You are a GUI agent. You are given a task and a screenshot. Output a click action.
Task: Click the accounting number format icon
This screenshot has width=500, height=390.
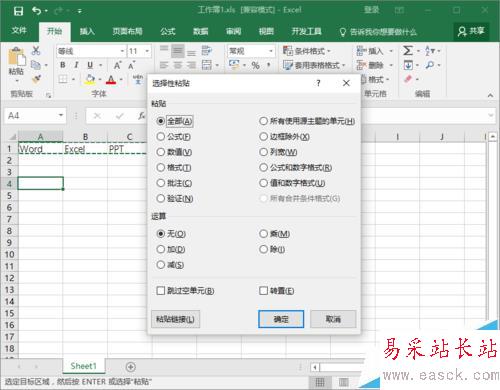[x=234, y=65]
